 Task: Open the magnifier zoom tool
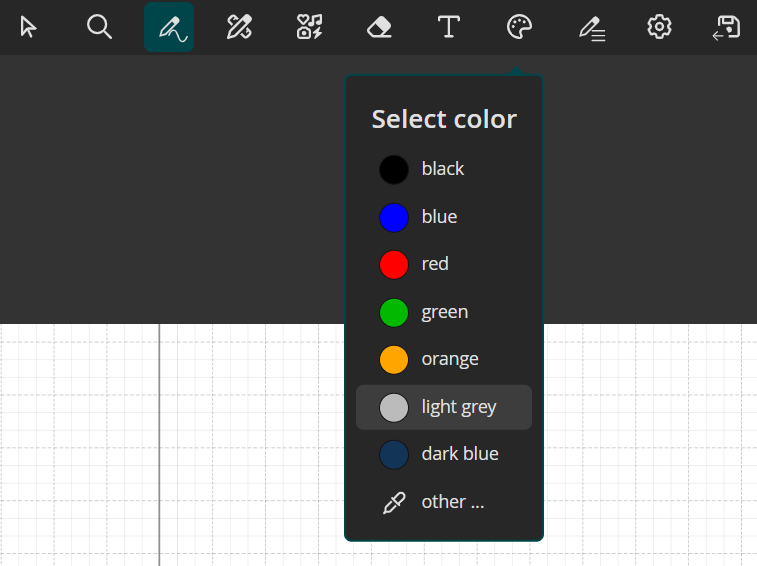[99, 27]
